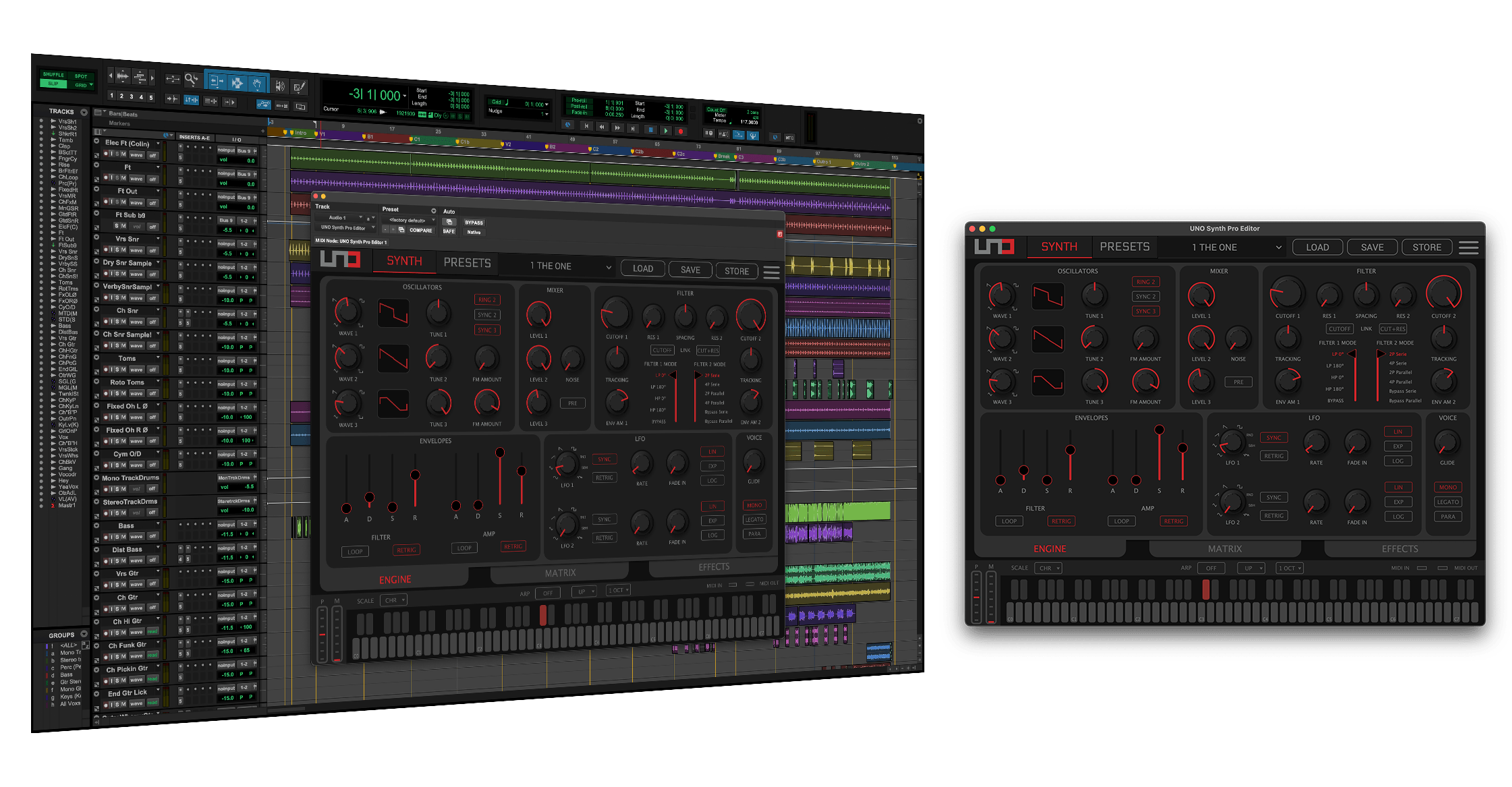Open the '1 THE ONE' preset dropdown in standalone editor
This screenshot has width=1512, height=787.
pyautogui.click(x=1236, y=247)
